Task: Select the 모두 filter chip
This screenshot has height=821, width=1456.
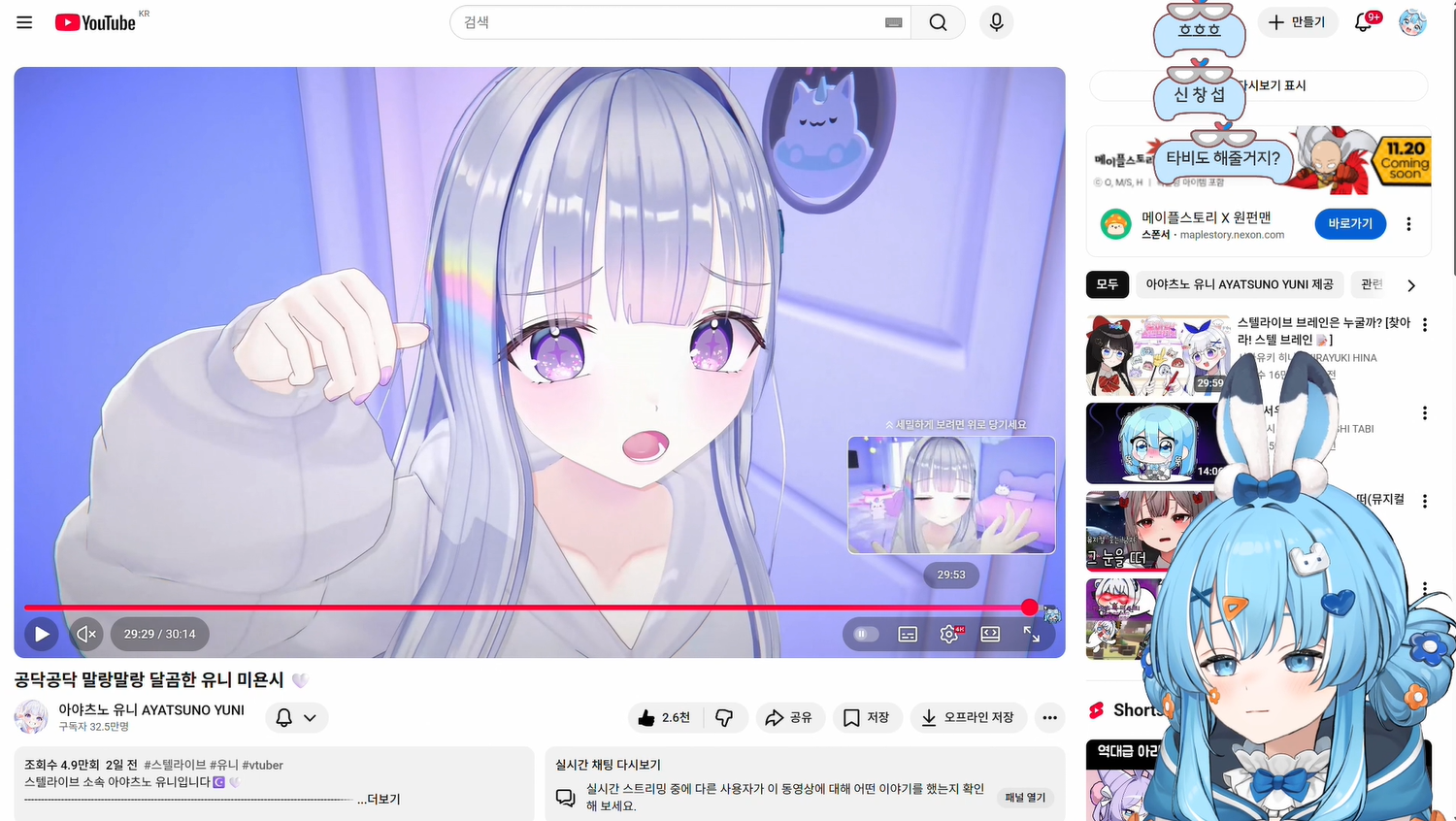Action: [1108, 284]
